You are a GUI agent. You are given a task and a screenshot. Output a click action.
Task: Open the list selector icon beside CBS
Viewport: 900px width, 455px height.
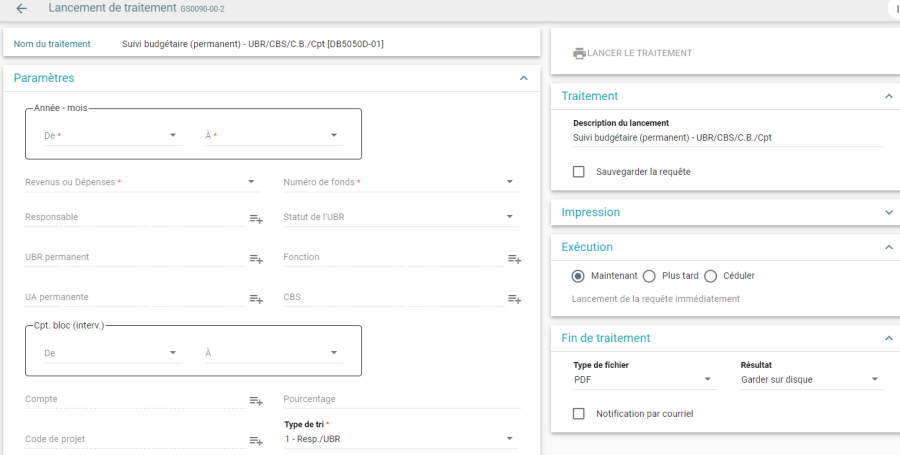point(514,299)
